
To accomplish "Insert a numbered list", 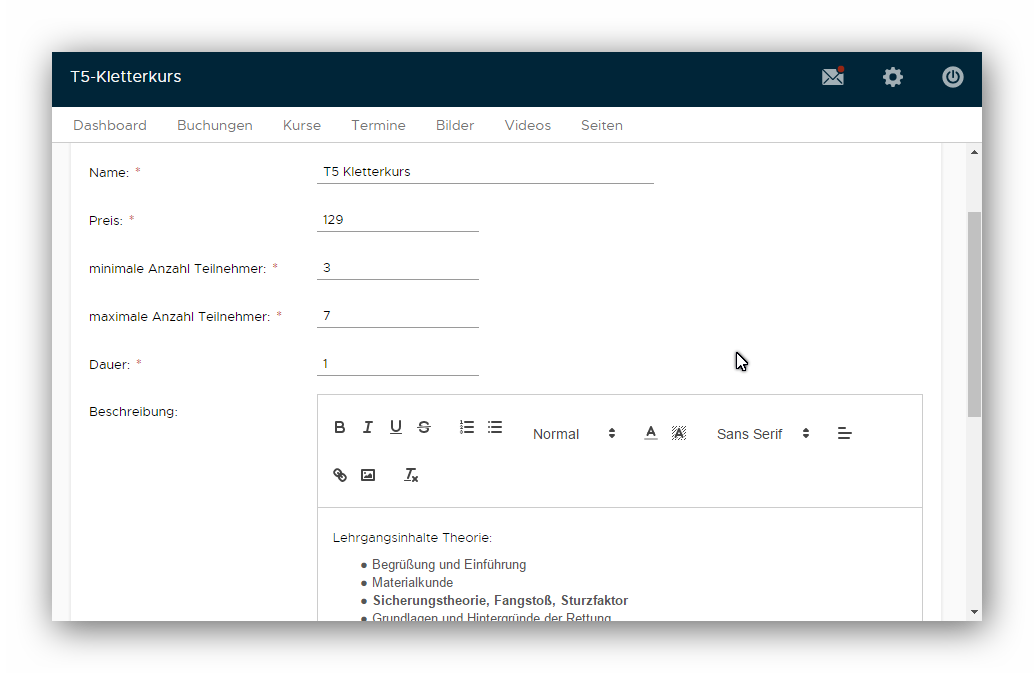I will click(x=467, y=427).
